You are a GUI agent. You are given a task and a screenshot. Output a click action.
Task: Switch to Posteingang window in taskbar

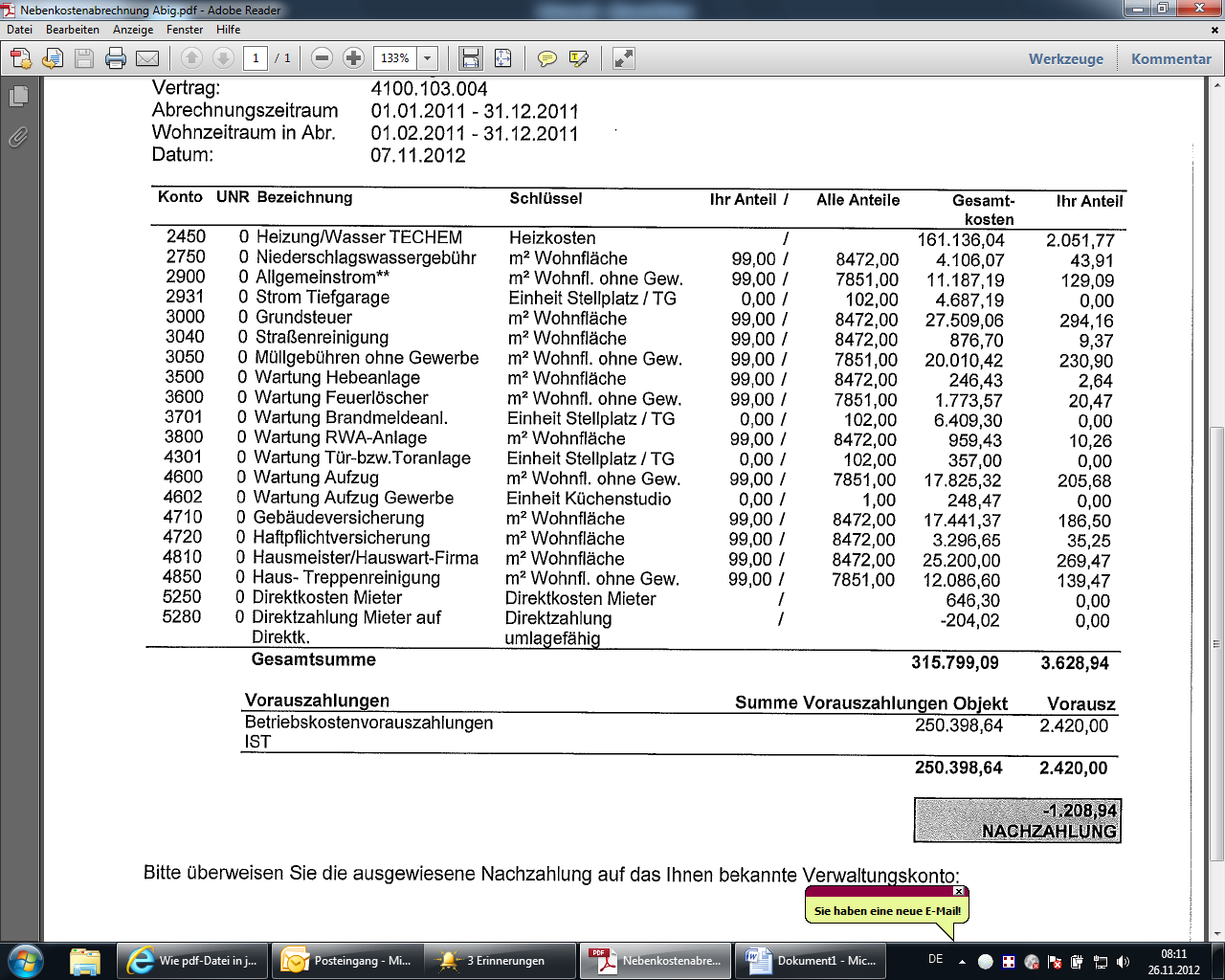(x=347, y=961)
